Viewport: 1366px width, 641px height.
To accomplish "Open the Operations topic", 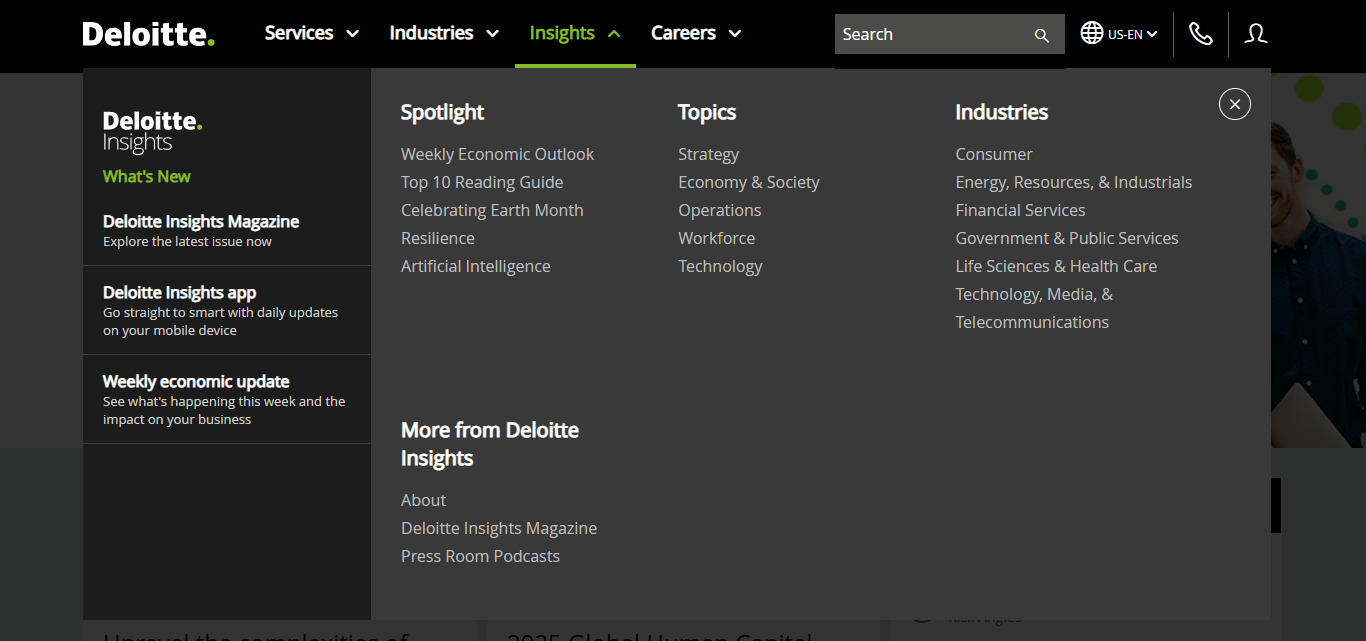I will 720,210.
